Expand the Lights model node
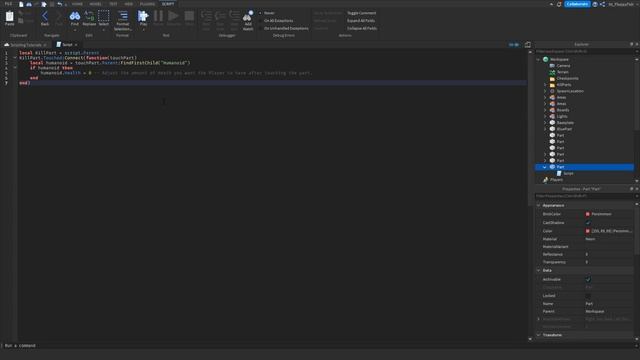640x360 pixels. [x=545, y=116]
